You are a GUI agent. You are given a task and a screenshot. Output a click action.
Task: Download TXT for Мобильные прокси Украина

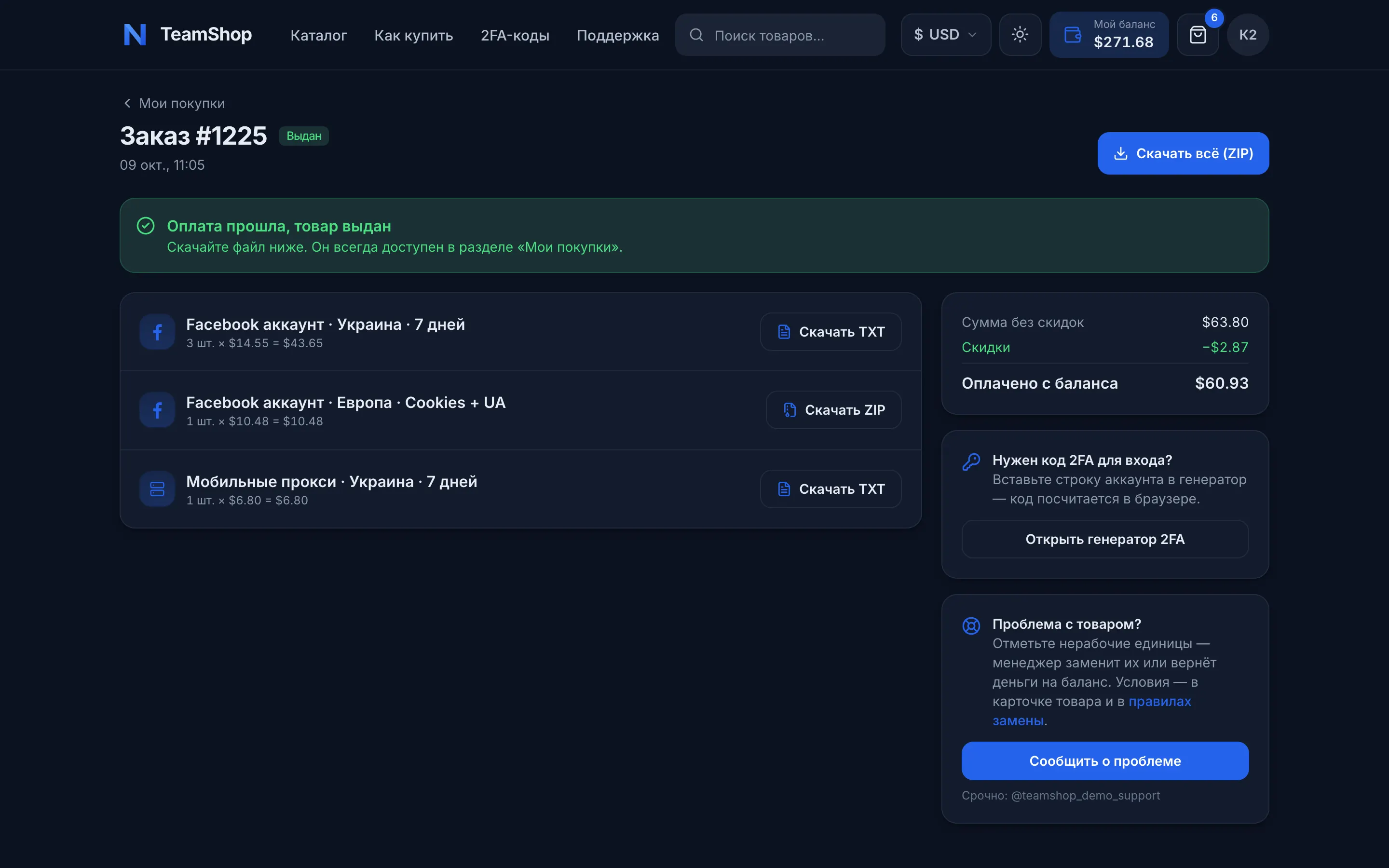(x=831, y=489)
